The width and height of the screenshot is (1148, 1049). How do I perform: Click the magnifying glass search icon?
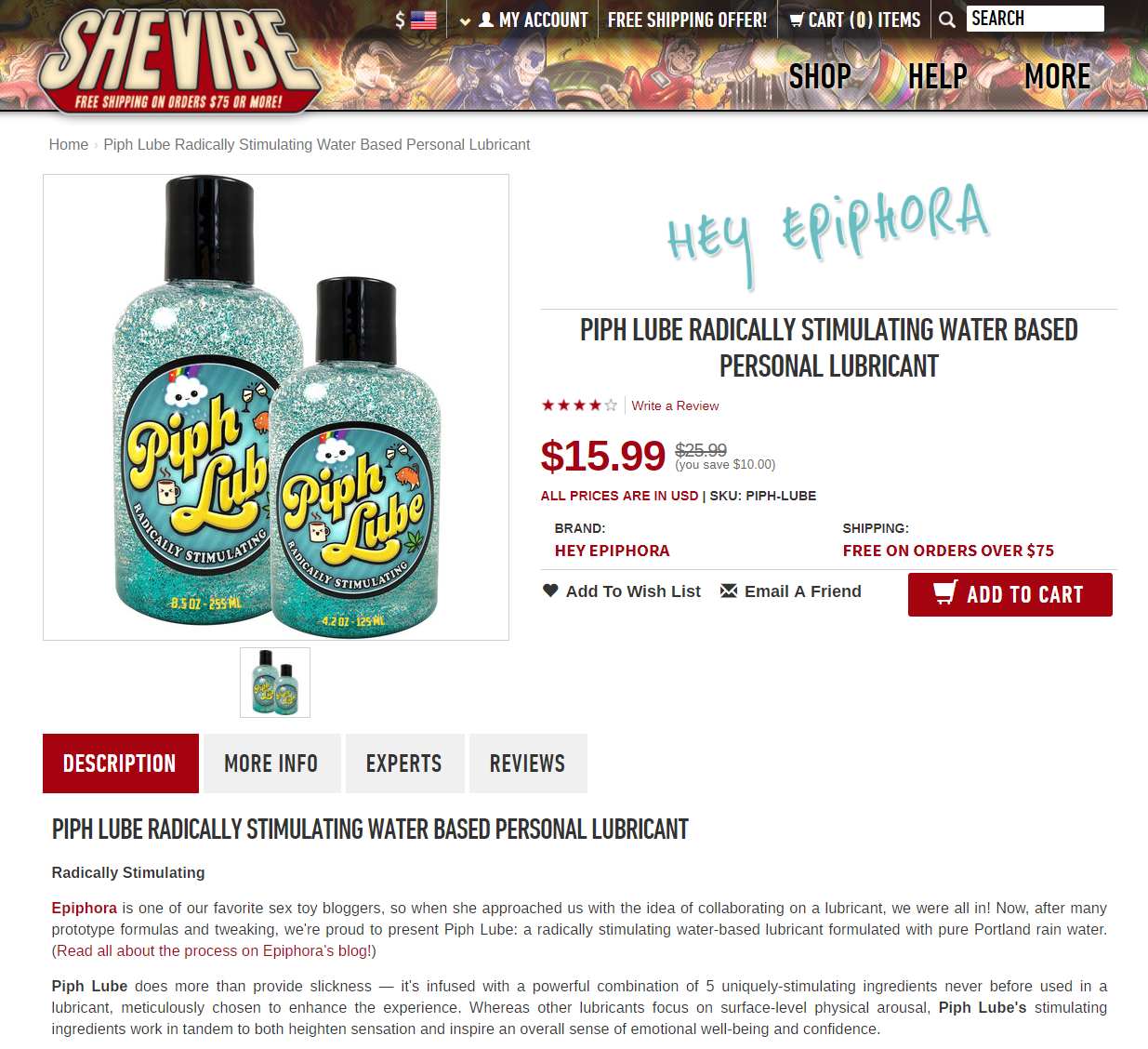tap(947, 20)
